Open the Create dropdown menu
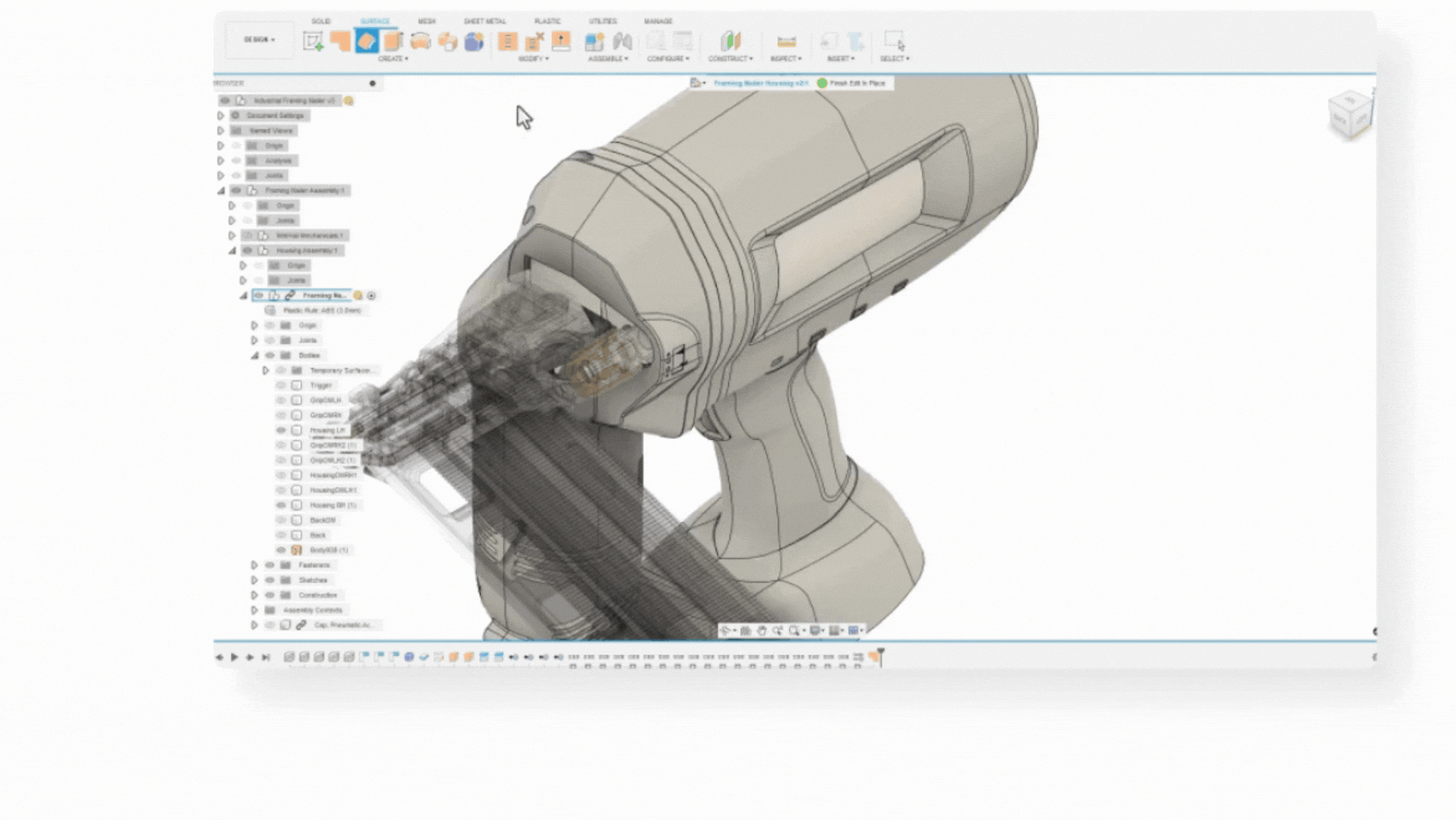 [393, 59]
